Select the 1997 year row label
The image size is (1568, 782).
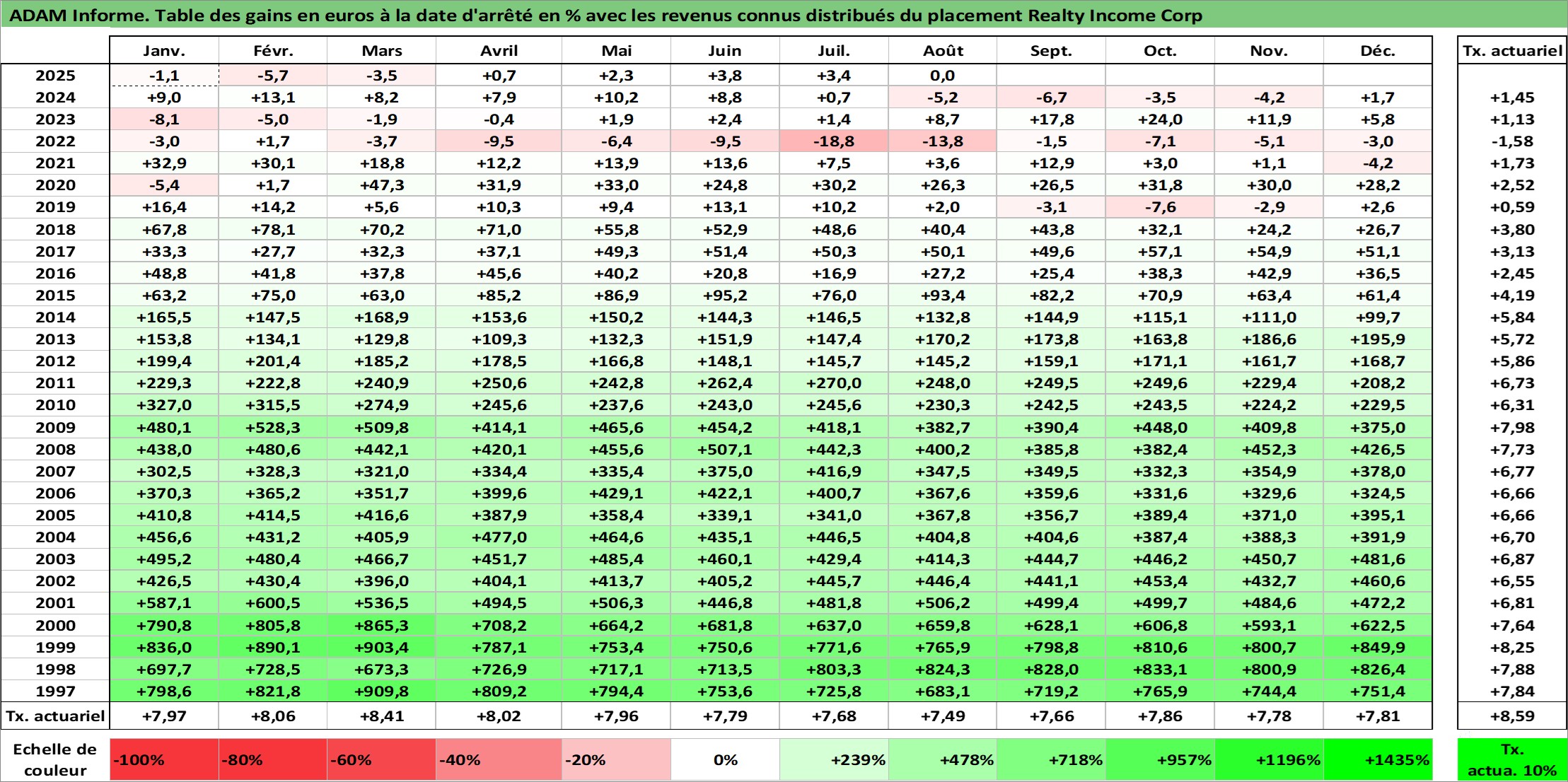55,691
